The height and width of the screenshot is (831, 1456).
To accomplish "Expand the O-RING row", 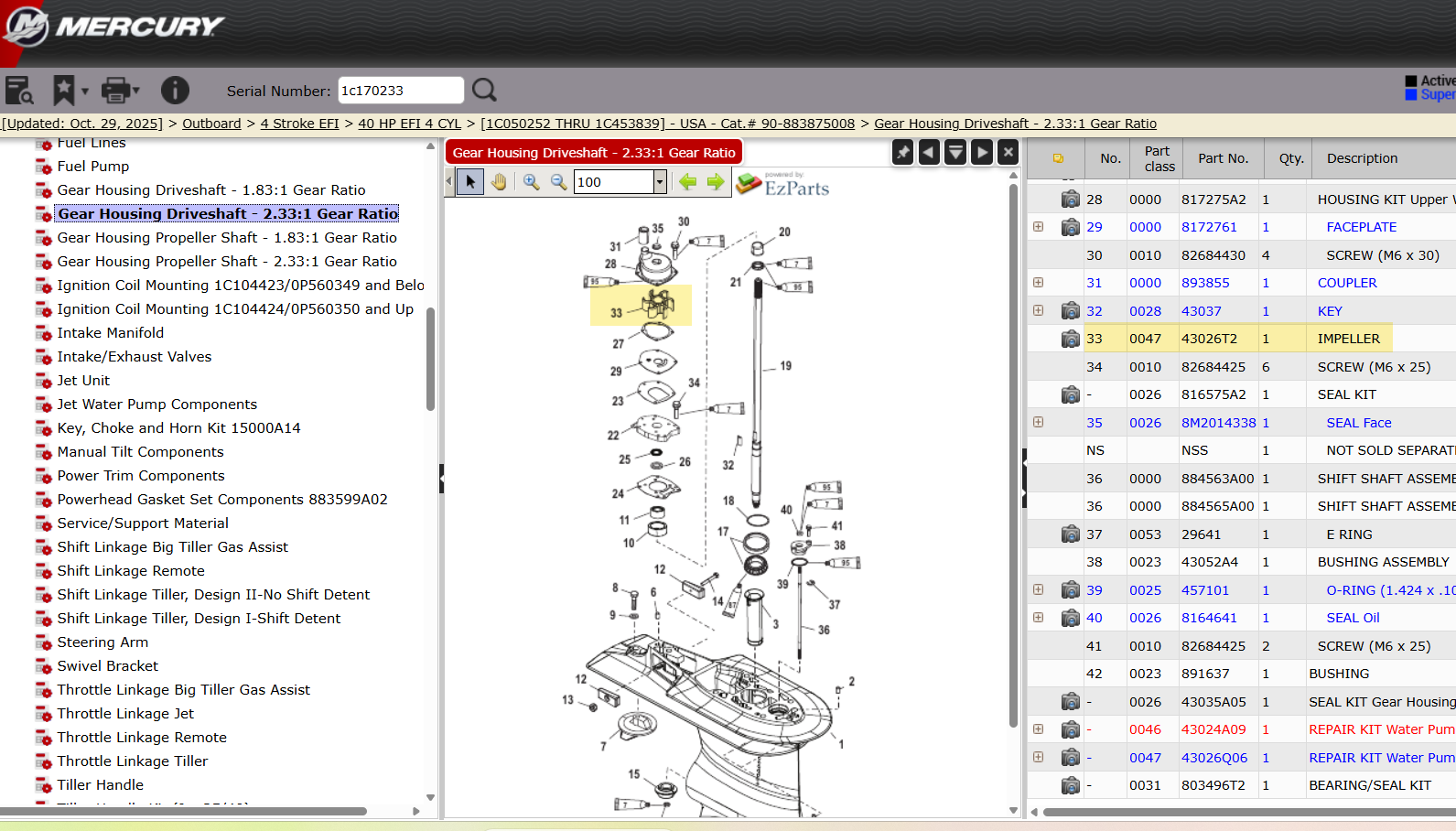I will coord(1038,589).
